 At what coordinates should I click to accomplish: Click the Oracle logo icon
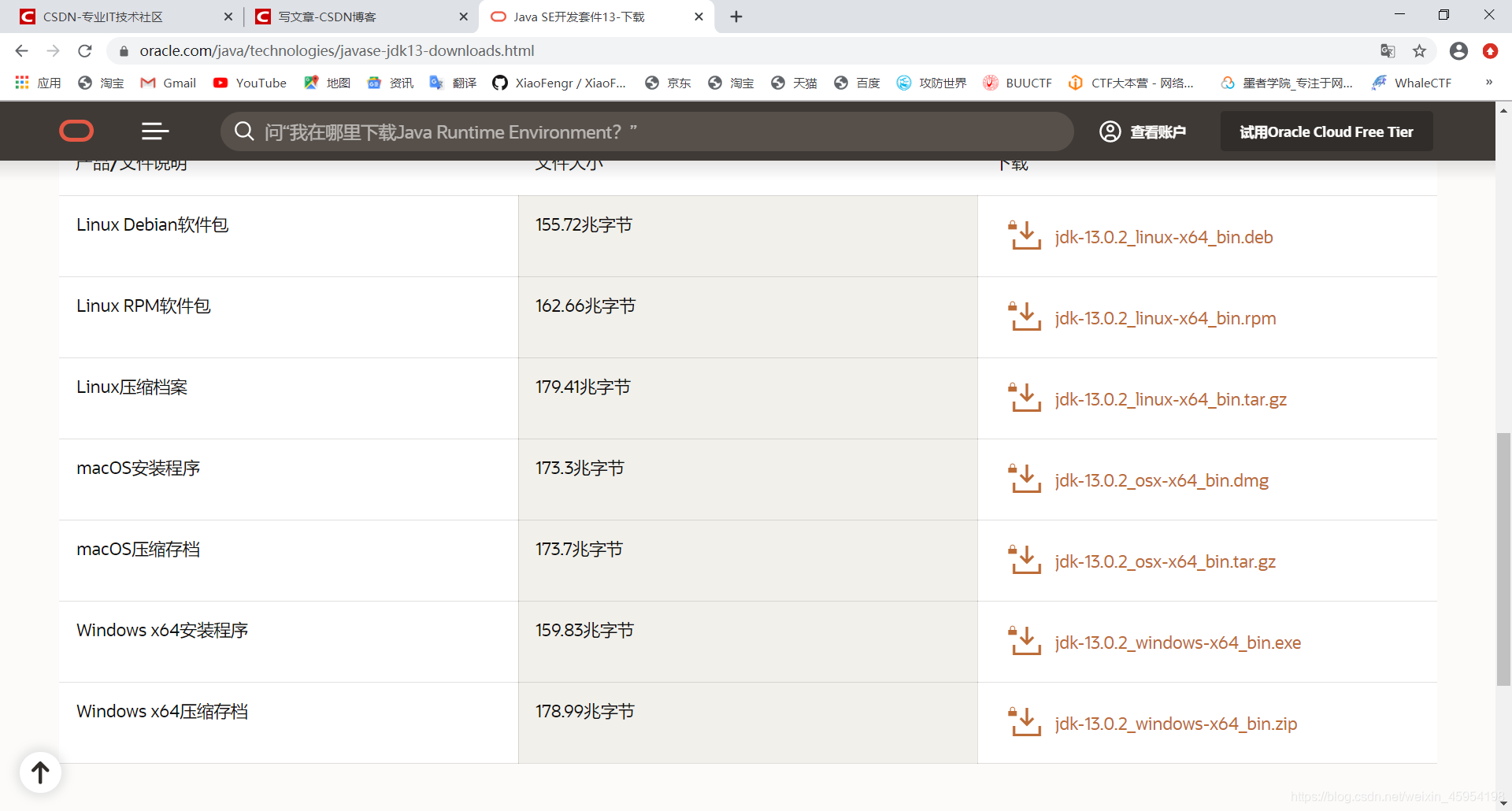76,131
